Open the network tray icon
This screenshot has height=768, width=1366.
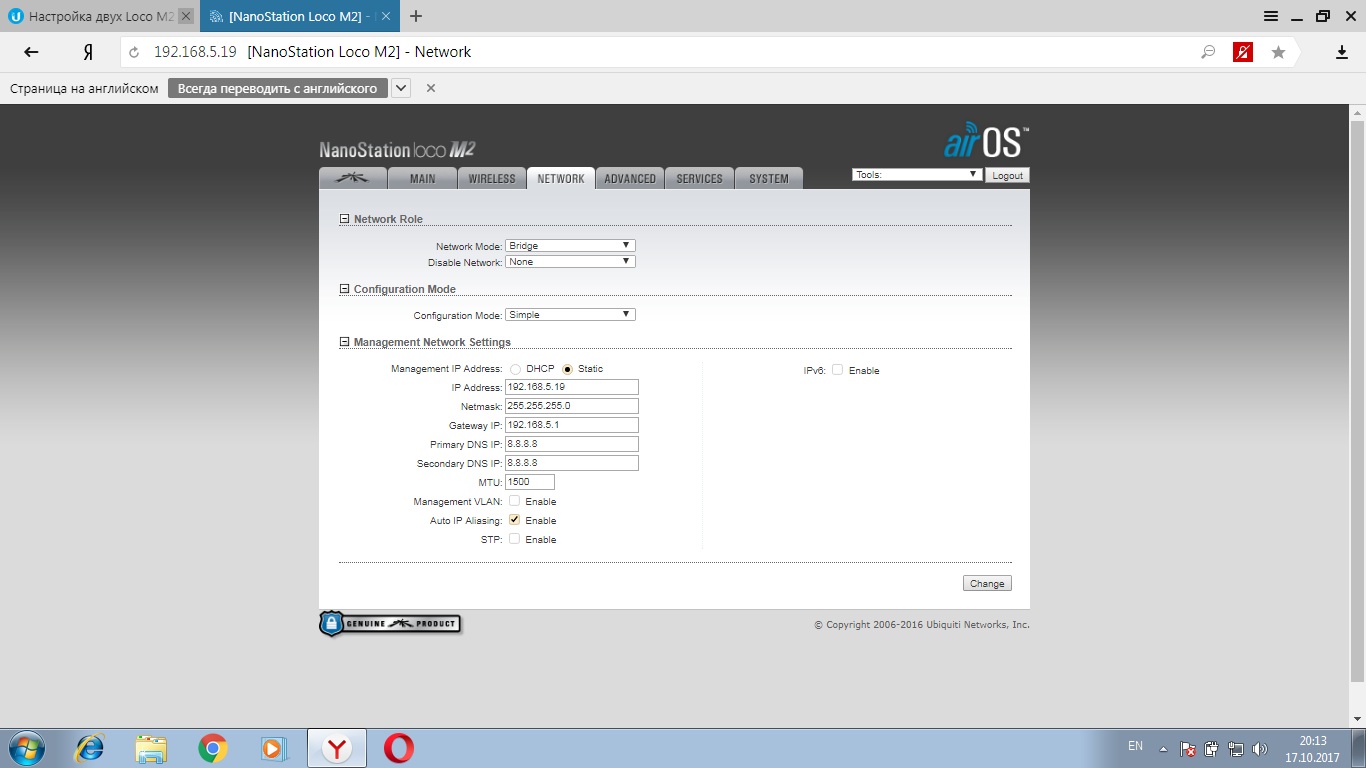(1235, 749)
